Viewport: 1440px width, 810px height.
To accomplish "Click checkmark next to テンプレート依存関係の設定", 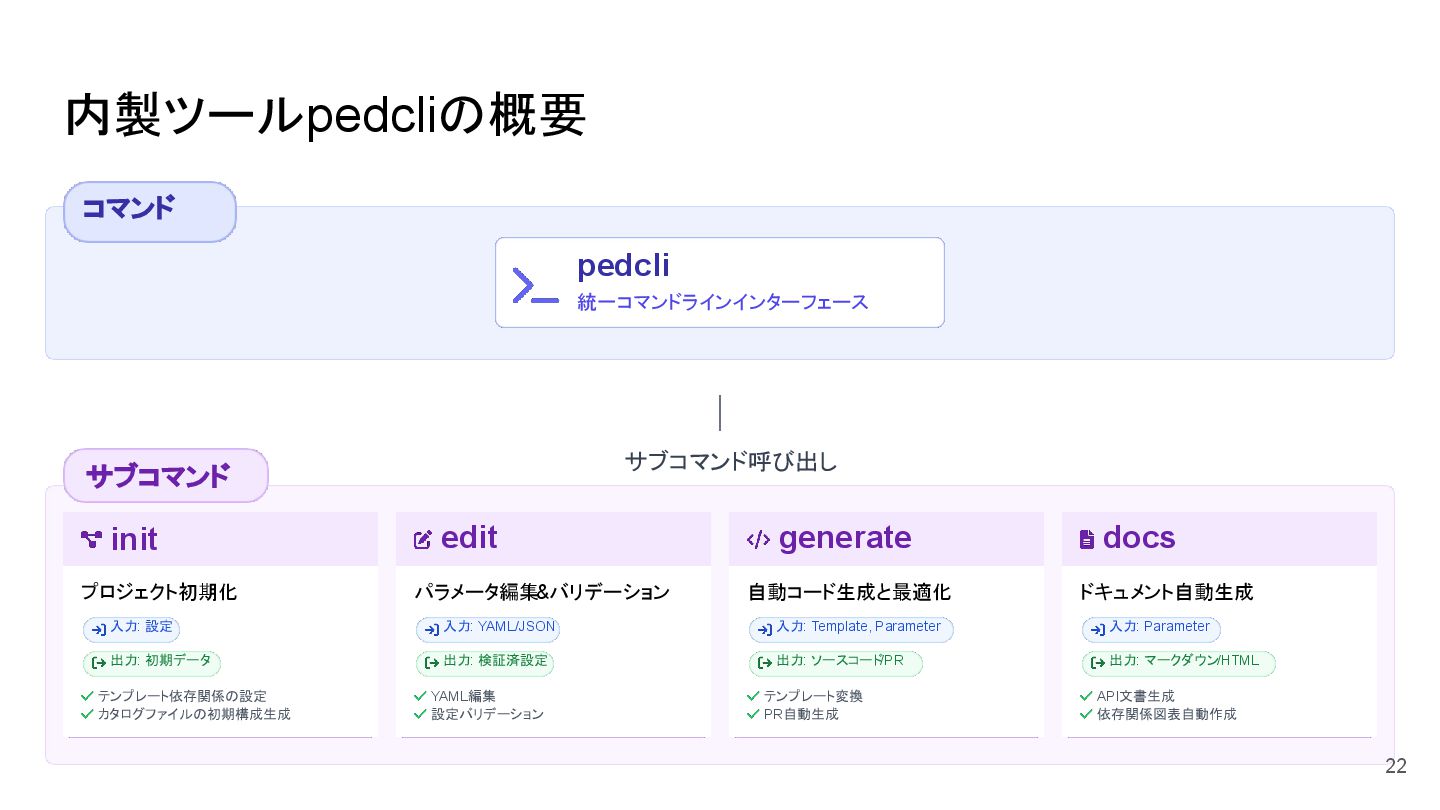I will pyautogui.click(x=87, y=696).
